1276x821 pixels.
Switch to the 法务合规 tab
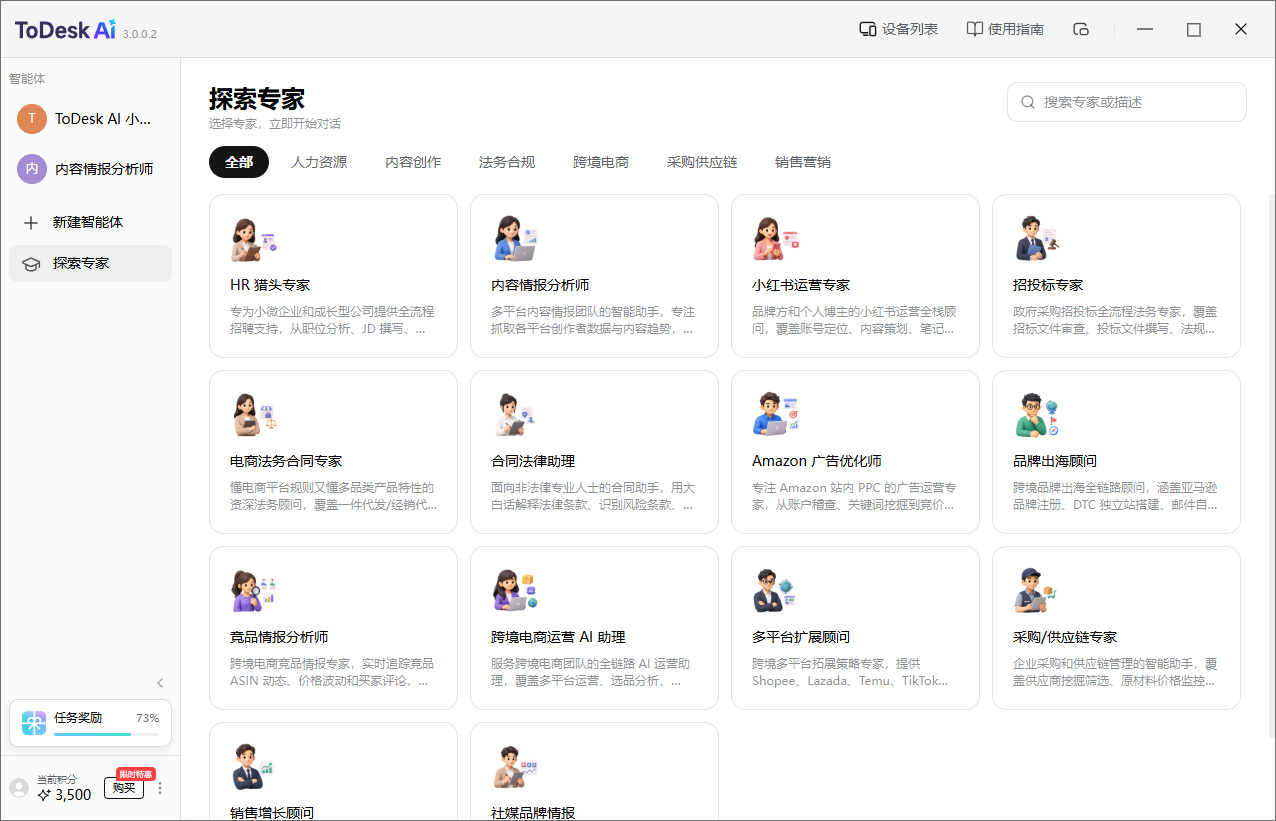click(507, 162)
